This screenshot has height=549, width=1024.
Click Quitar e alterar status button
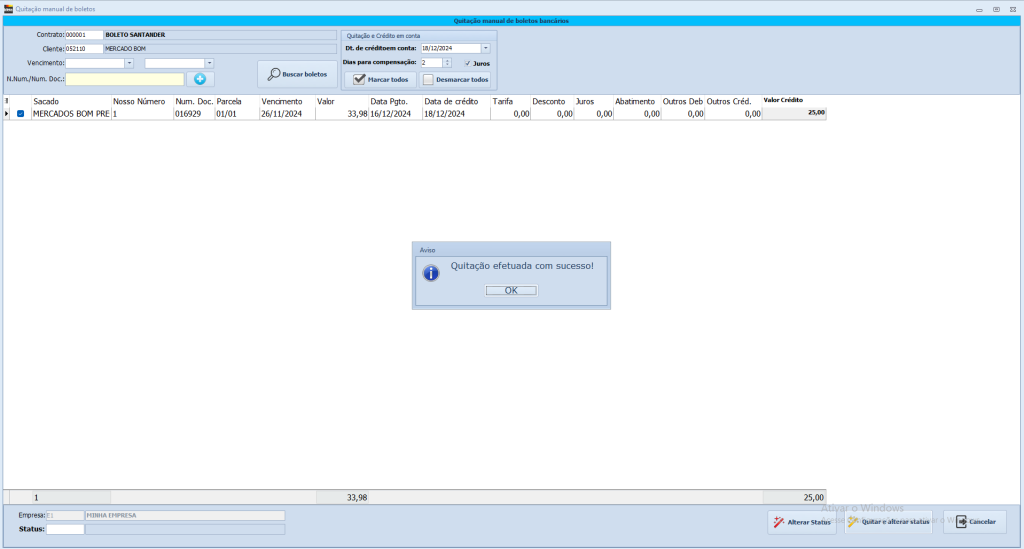coord(890,522)
